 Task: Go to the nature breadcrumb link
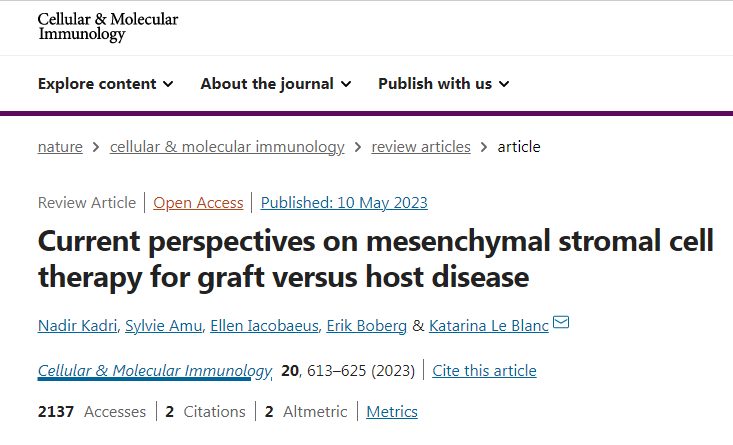(60, 147)
